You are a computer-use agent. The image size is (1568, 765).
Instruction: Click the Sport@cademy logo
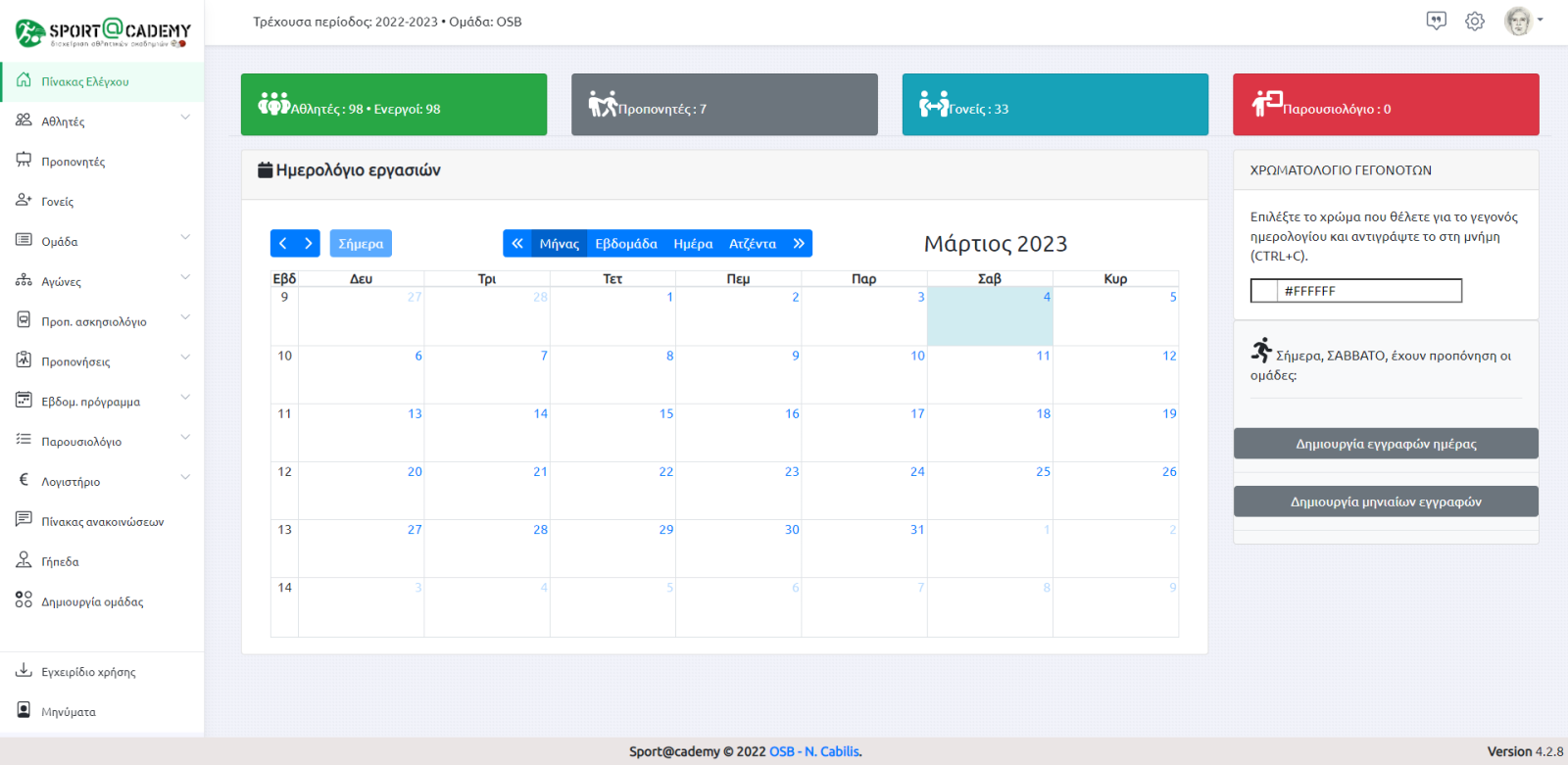[102, 32]
